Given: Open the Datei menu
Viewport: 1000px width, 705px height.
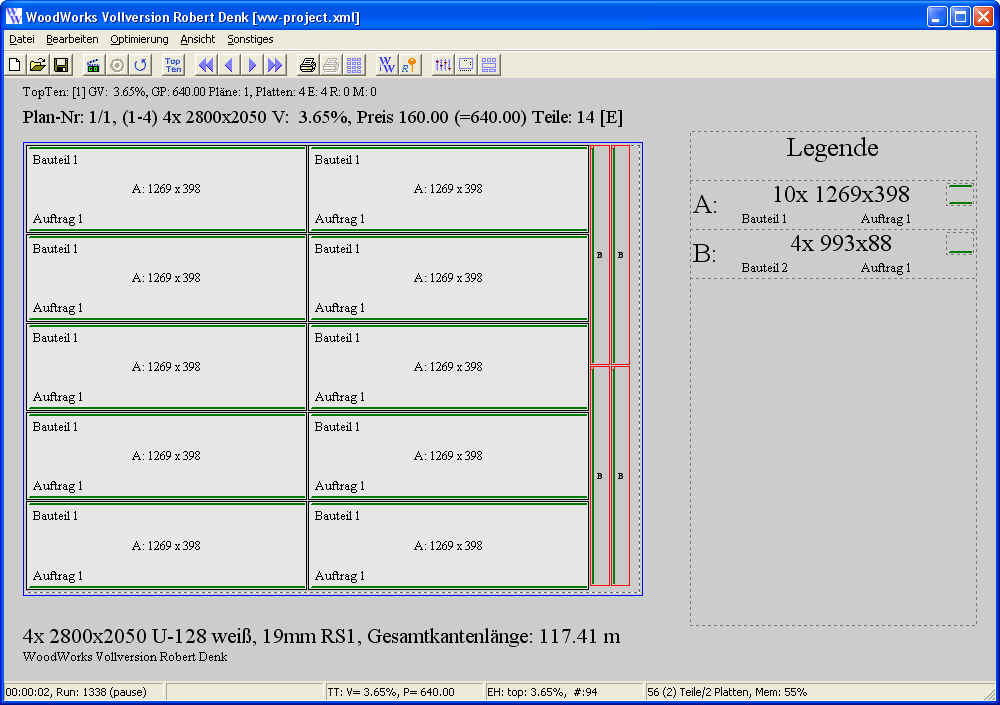Looking at the screenshot, I should pos(21,39).
